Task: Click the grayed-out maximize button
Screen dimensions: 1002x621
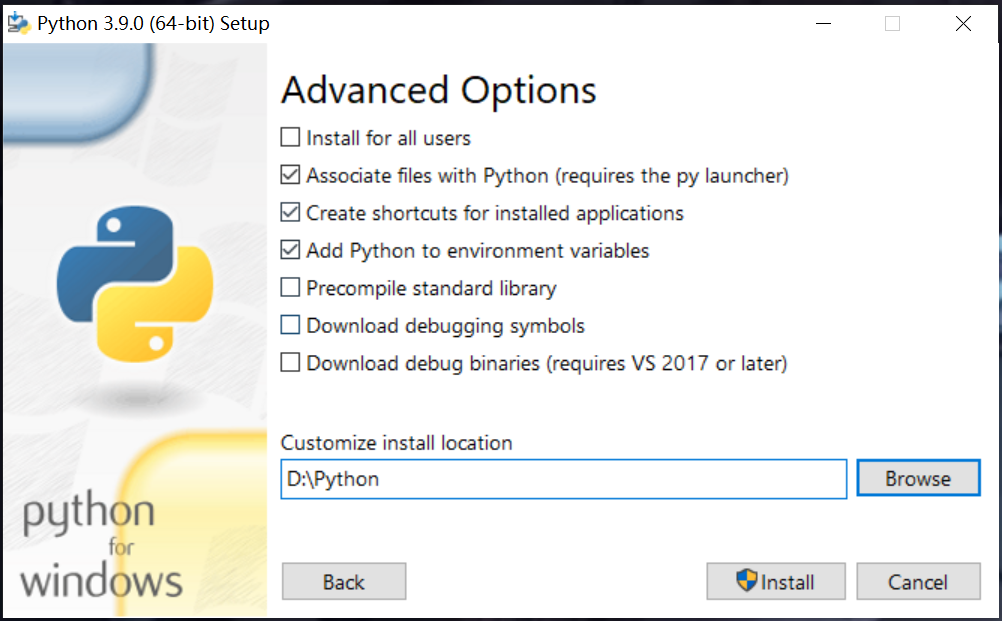Action: (x=893, y=24)
